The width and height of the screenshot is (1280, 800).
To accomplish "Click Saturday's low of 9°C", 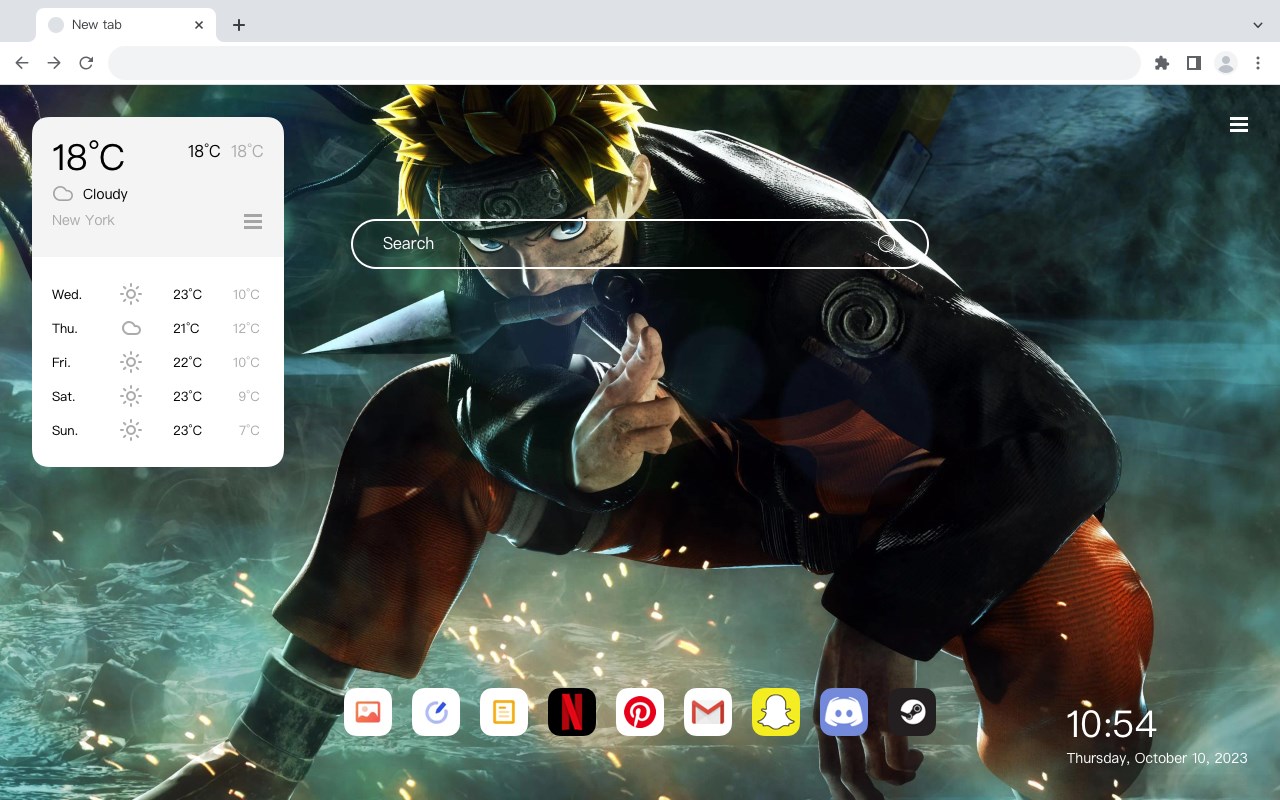I will [249, 396].
